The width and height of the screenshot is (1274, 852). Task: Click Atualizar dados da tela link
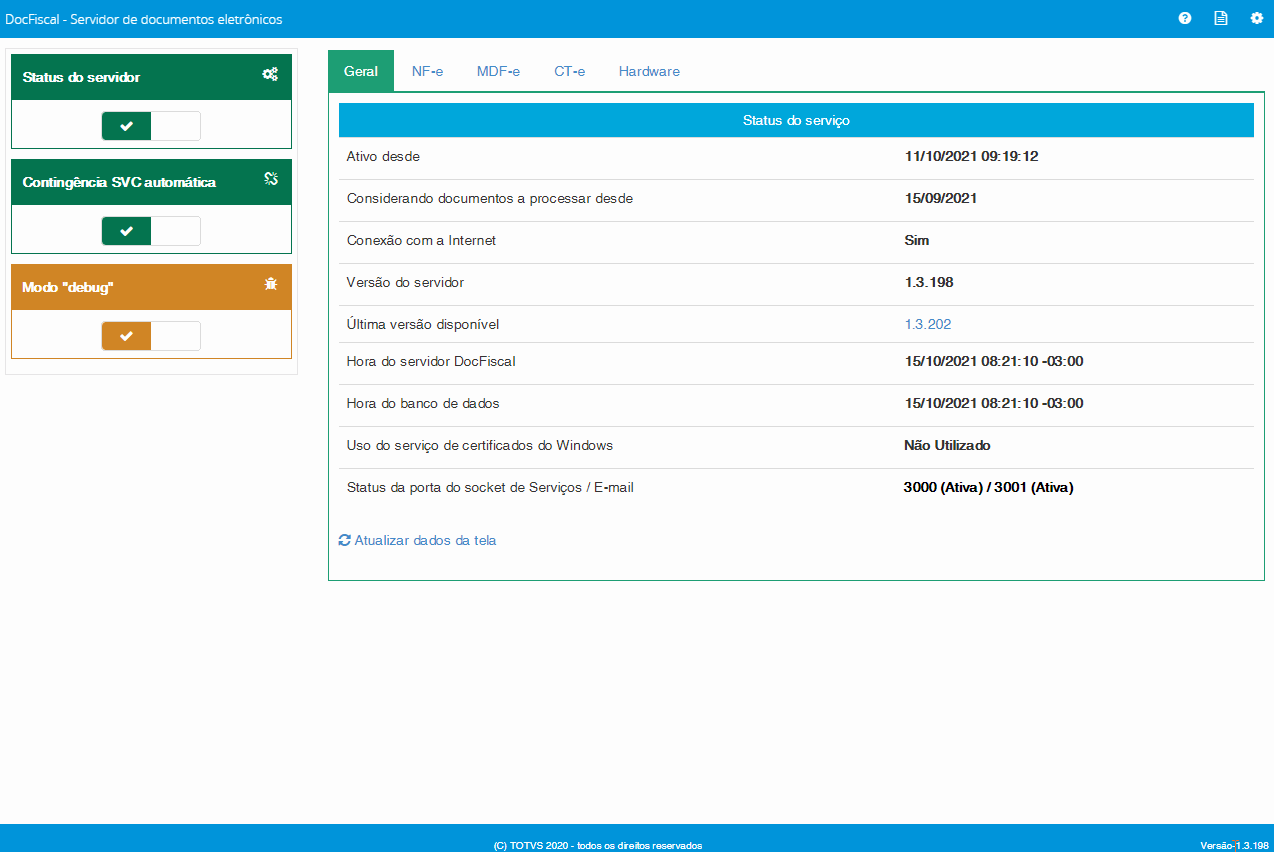417,540
